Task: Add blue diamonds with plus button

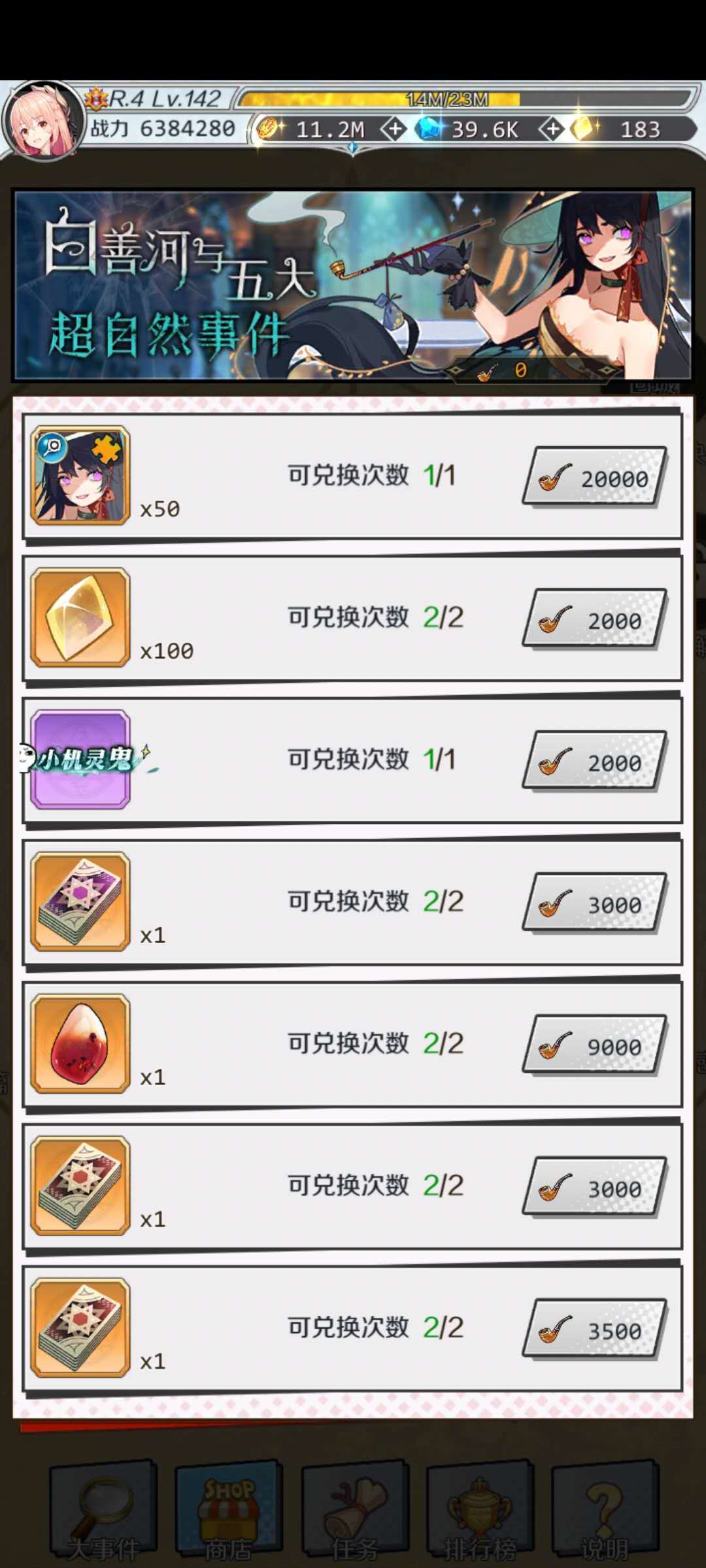Action: pos(552,129)
